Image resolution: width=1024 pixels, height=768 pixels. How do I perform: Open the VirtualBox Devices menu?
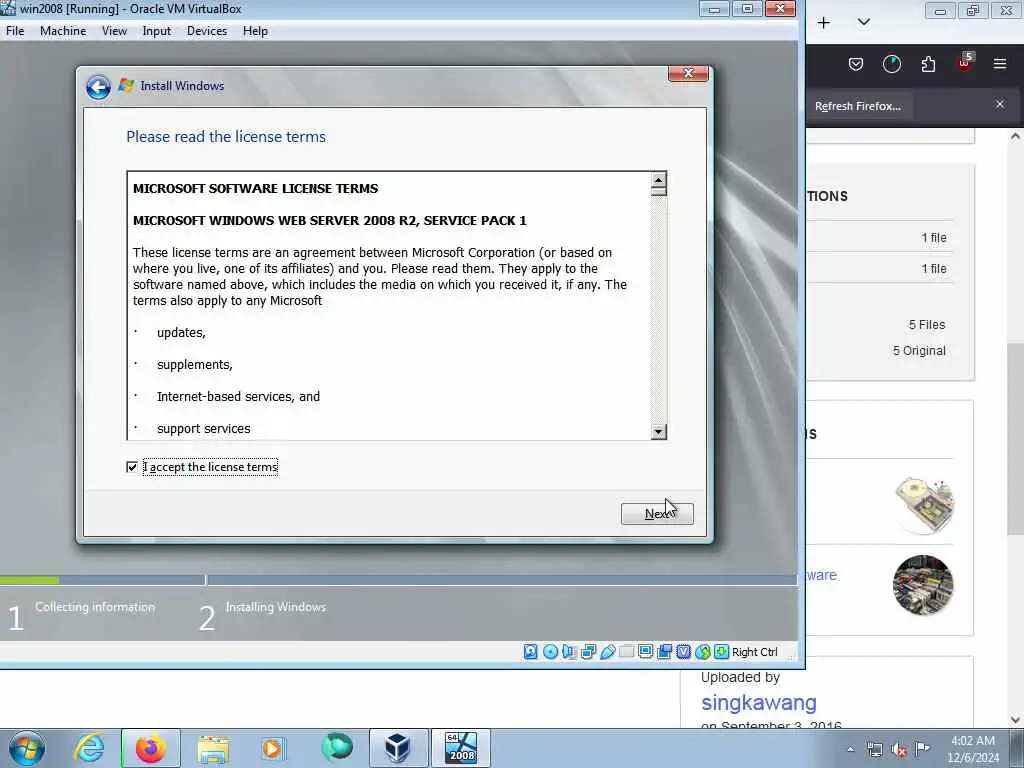coord(207,31)
